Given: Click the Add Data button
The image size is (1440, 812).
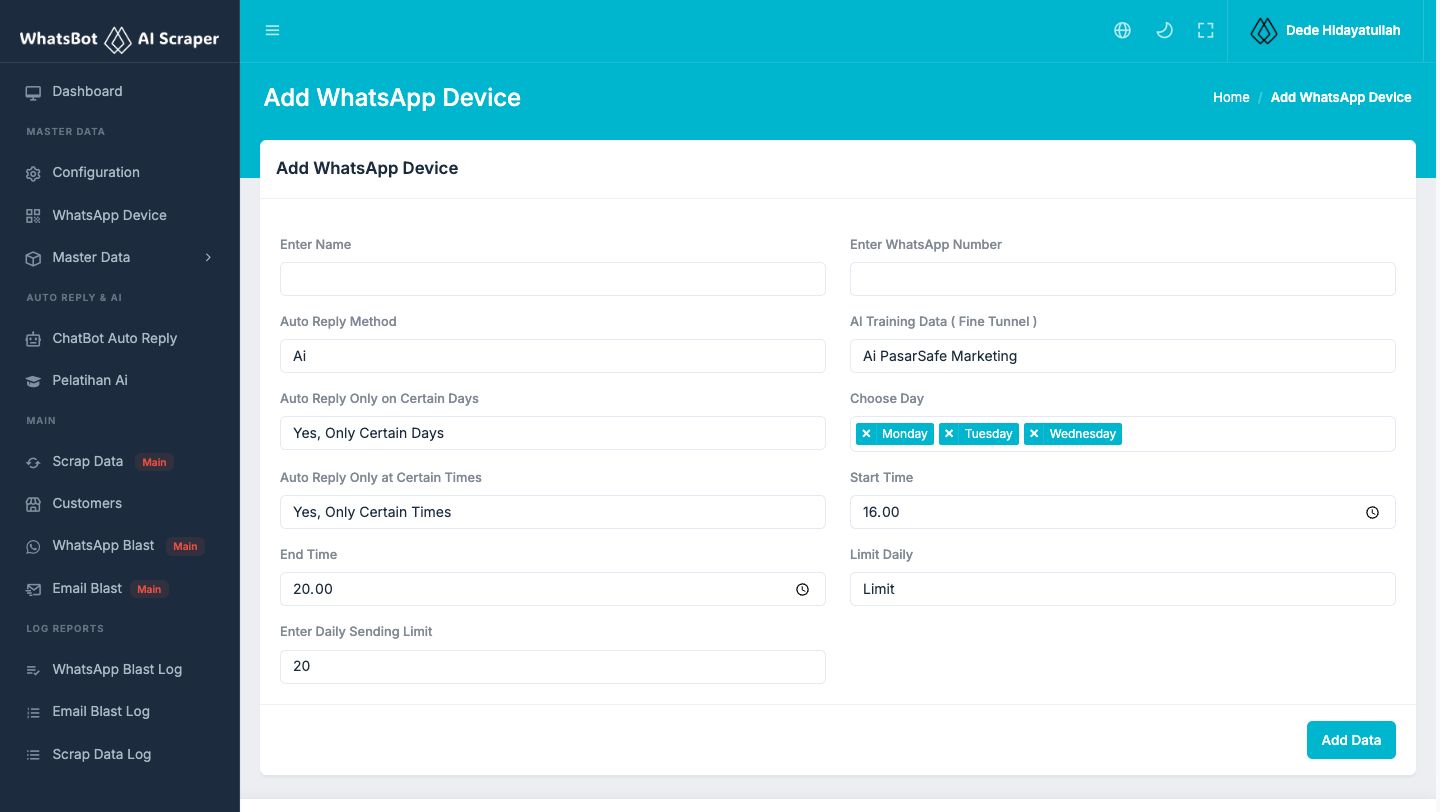Looking at the screenshot, I should coord(1351,740).
